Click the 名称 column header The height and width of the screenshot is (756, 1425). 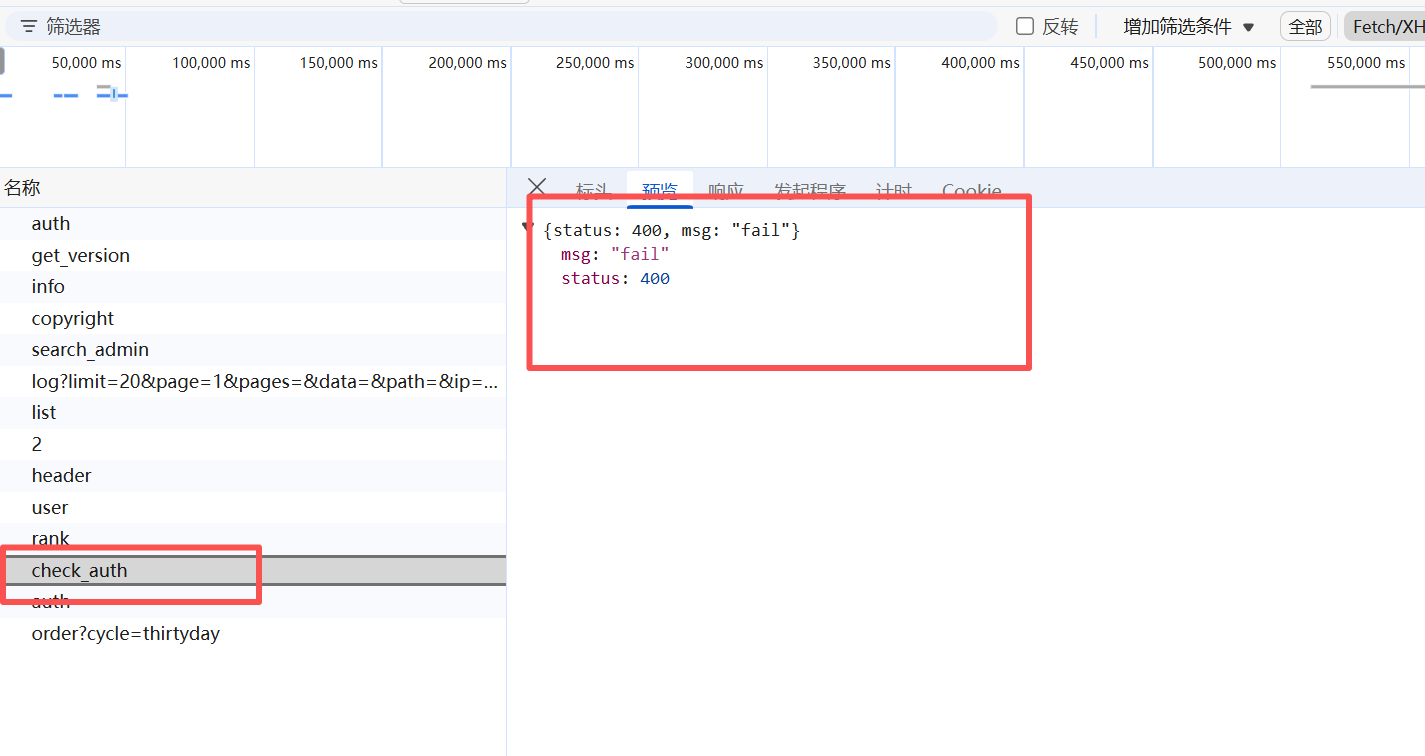(x=22, y=188)
